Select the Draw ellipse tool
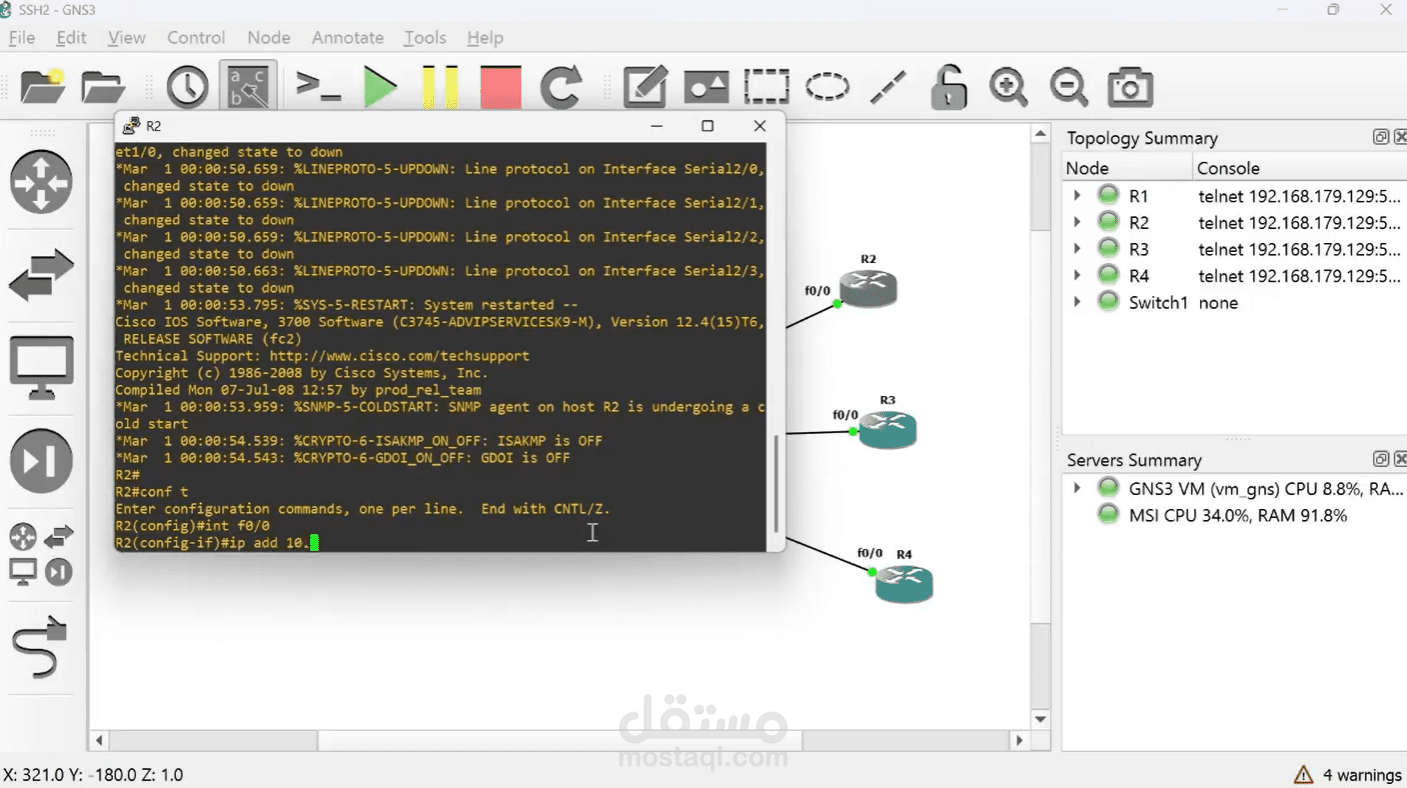Image resolution: width=1407 pixels, height=788 pixels. pyautogui.click(x=827, y=88)
